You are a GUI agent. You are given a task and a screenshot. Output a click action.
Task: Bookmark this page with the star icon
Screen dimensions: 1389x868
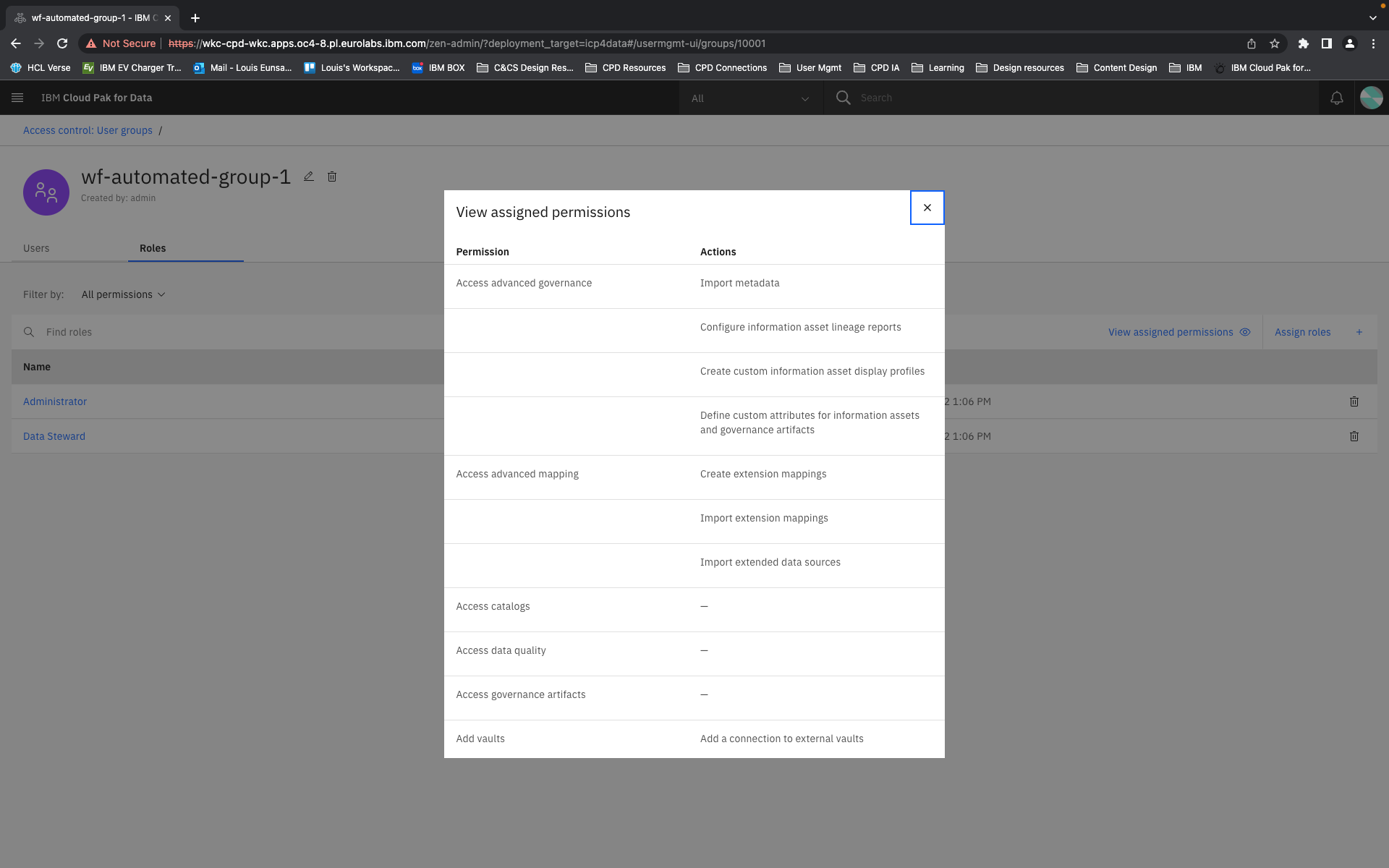click(x=1275, y=43)
